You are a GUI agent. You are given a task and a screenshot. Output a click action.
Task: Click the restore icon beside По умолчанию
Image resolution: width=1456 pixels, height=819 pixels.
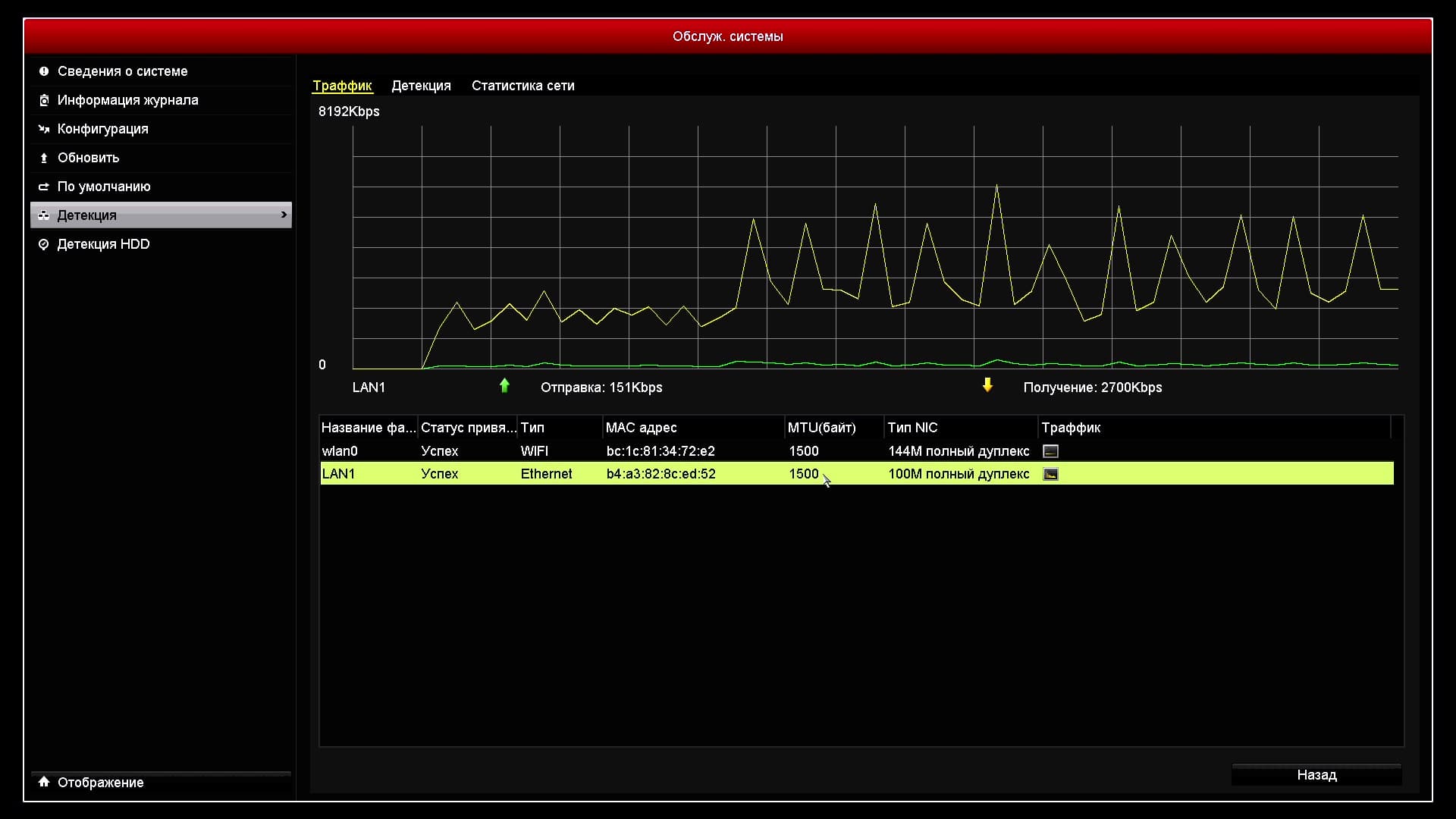[x=44, y=187]
